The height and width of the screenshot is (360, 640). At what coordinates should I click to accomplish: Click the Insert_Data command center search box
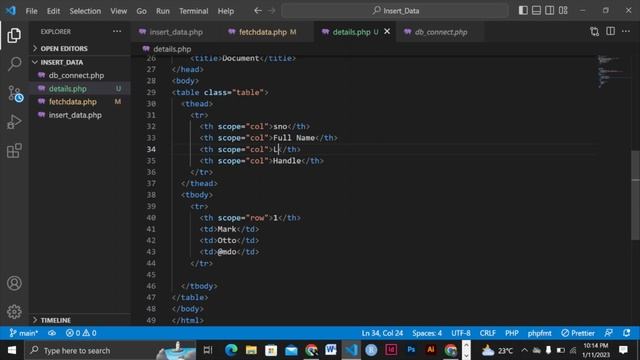395,11
